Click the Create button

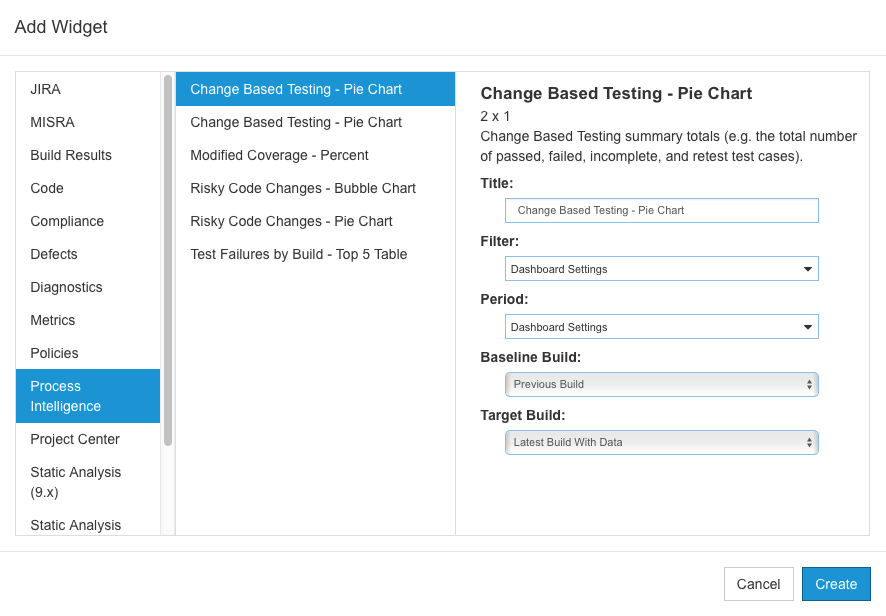point(836,584)
